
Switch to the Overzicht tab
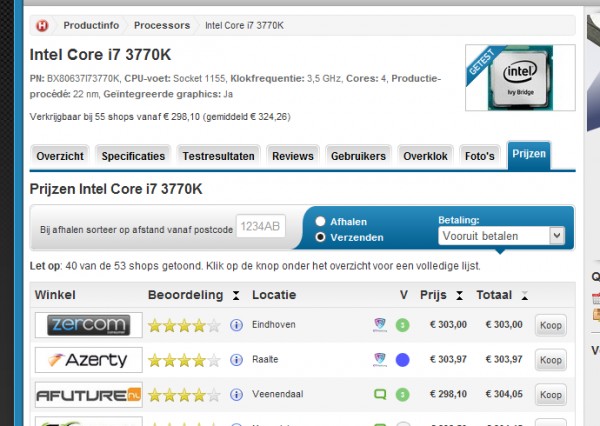click(x=60, y=156)
